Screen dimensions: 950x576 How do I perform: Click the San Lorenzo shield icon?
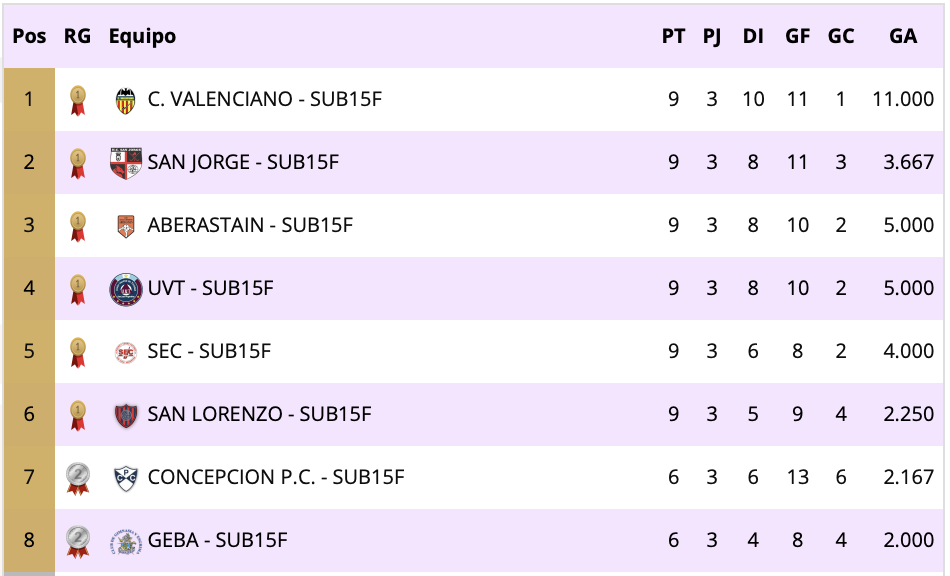click(125, 415)
